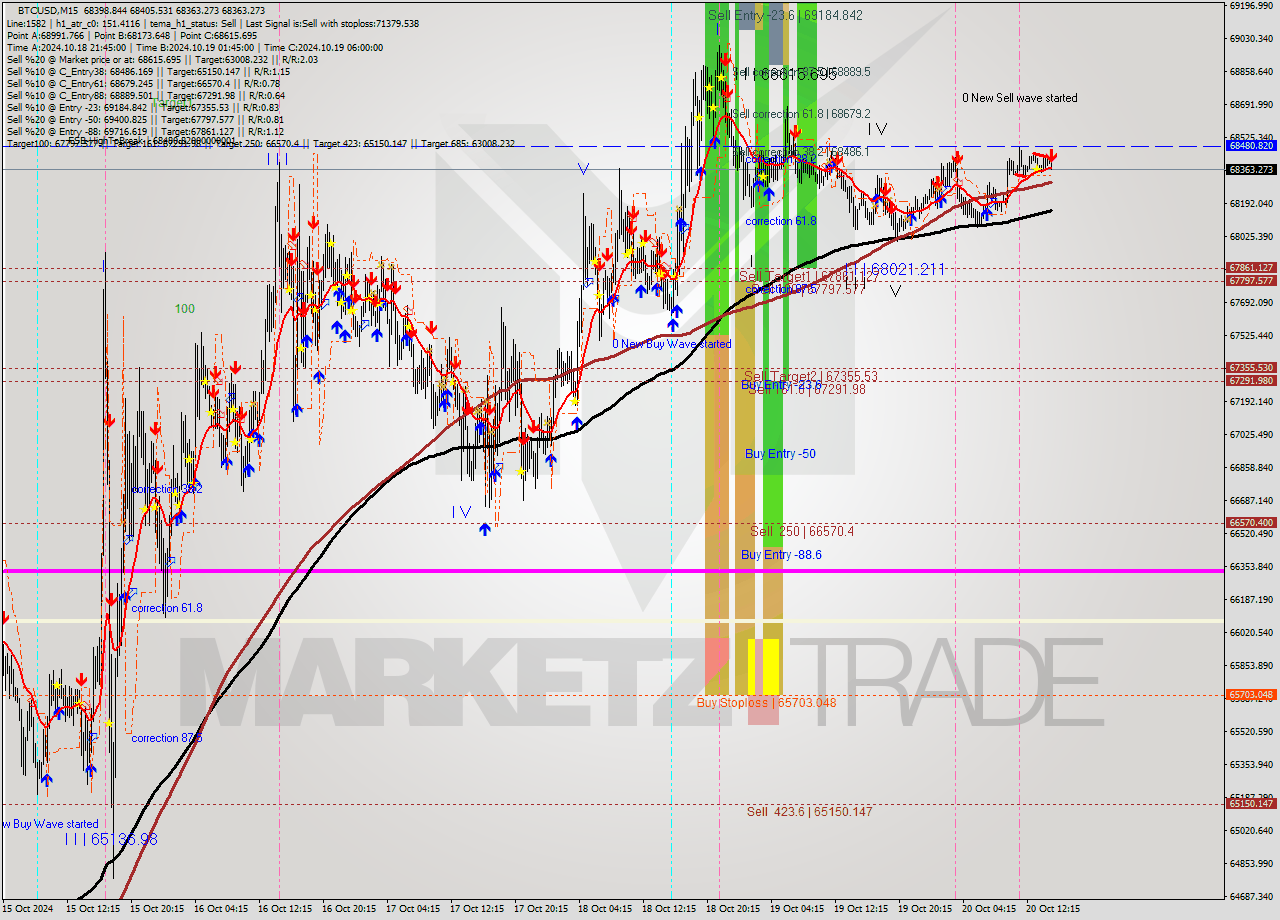Click the '18 Oct 12:15' time label
The image size is (1280, 920).
(x=669, y=910)
